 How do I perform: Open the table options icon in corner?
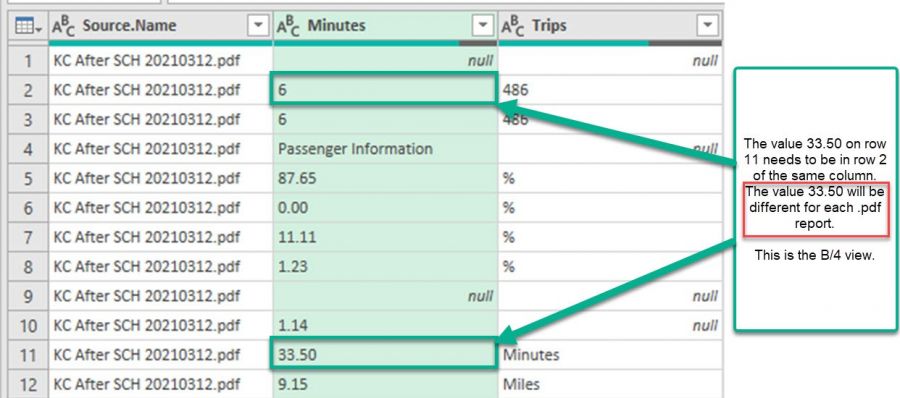[x=28, y=25]
